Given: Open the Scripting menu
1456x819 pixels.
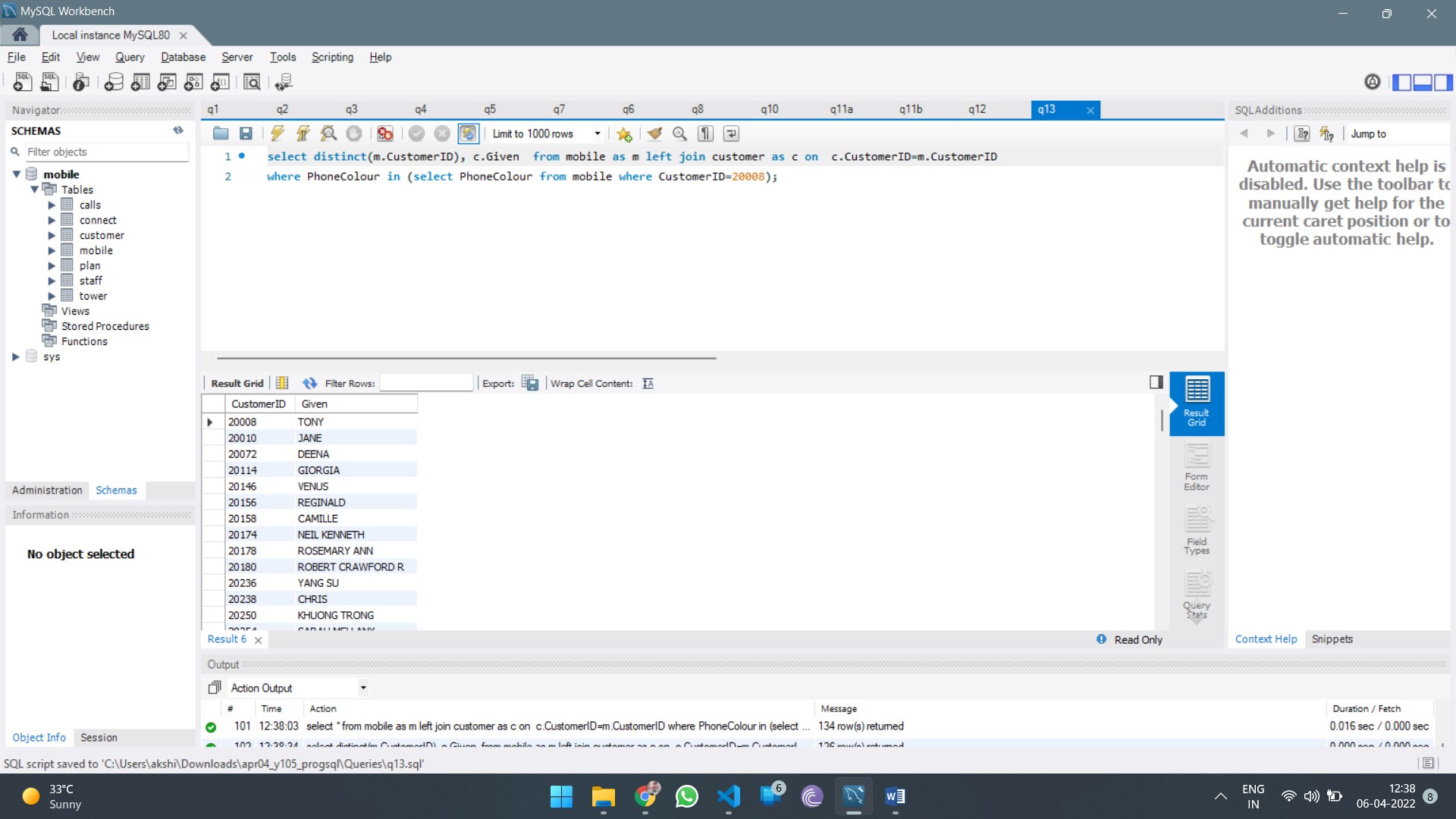Looking at the screenshot, I should [x=332, y=57].
